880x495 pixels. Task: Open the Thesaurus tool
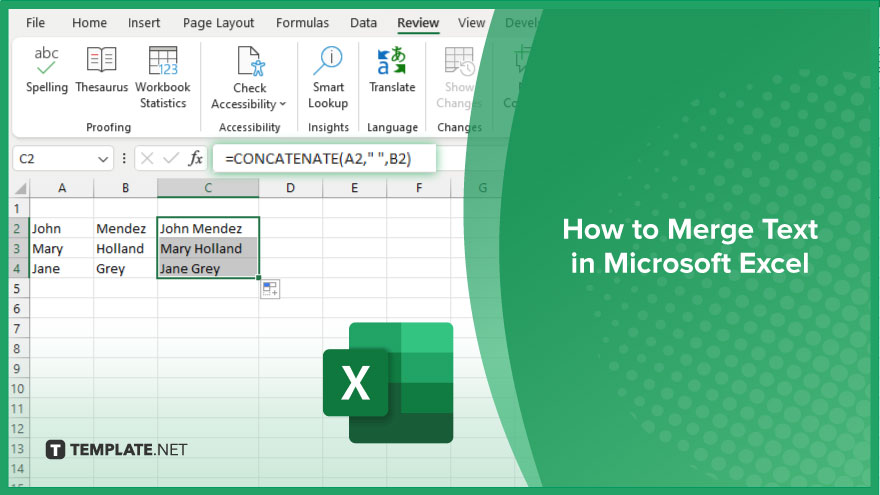pos(102,70)
